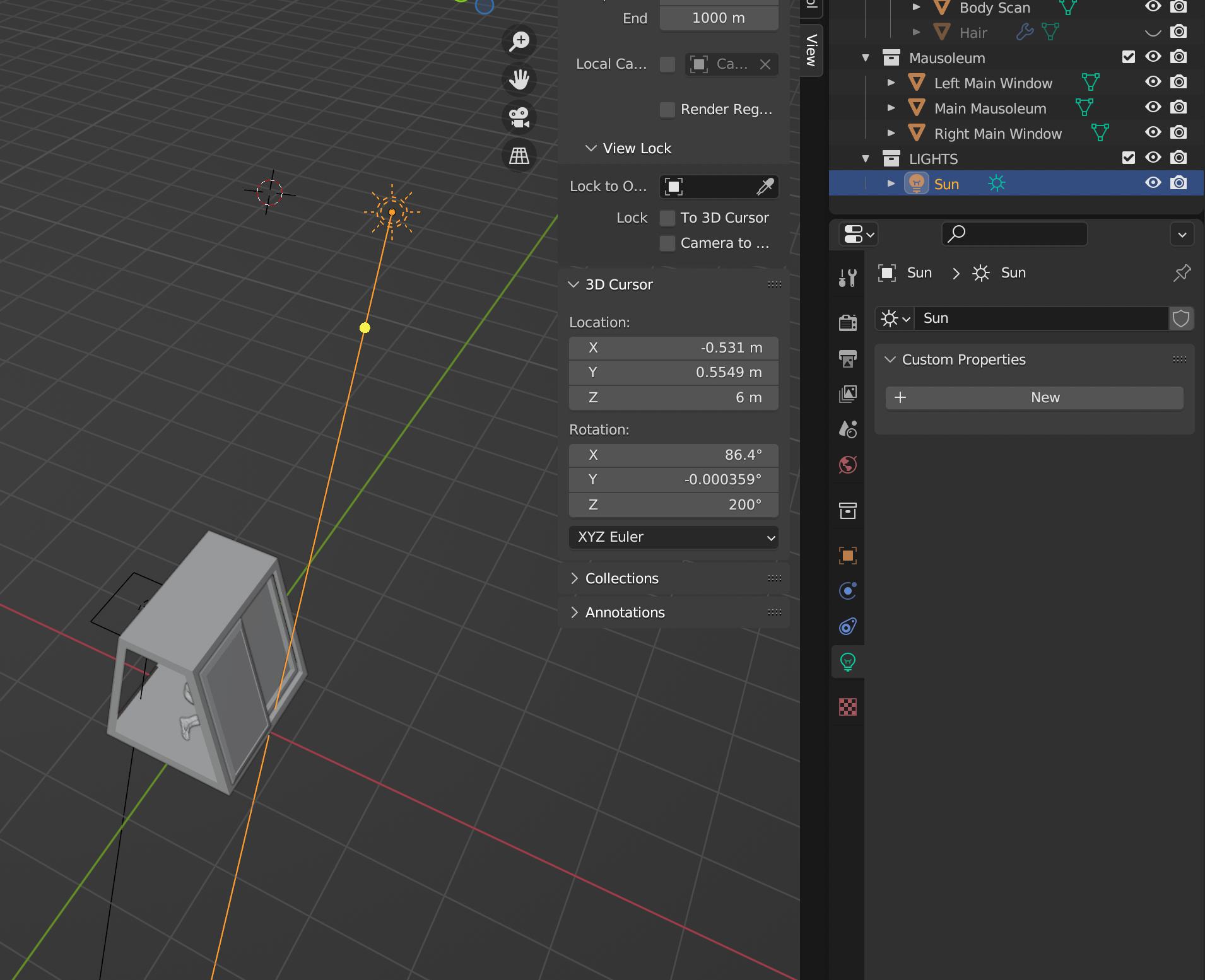Viewport: 1205px width, 980px height.
Task: Click the eyedropper in Lock to Object
Action: pyautogui.click(x=765, y=187)
